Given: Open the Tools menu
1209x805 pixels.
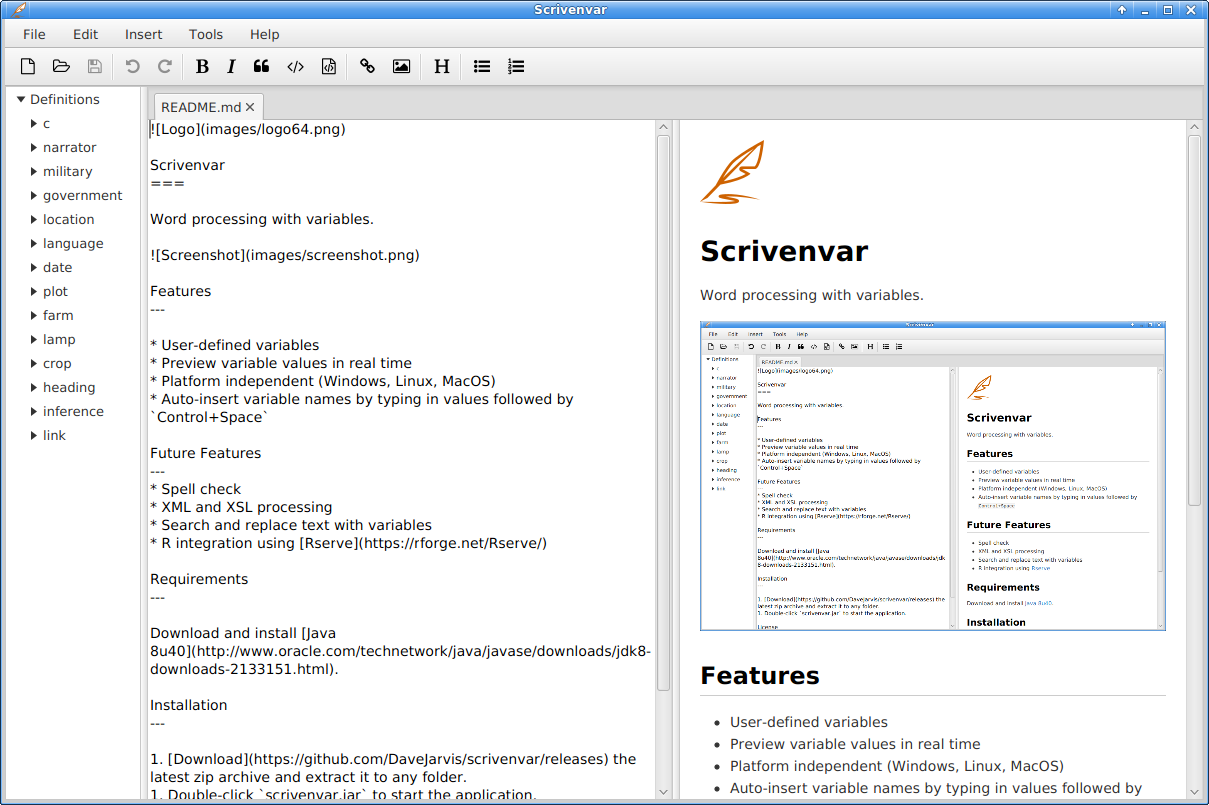Looking at the screenshot, I should [x=206, y=34].
